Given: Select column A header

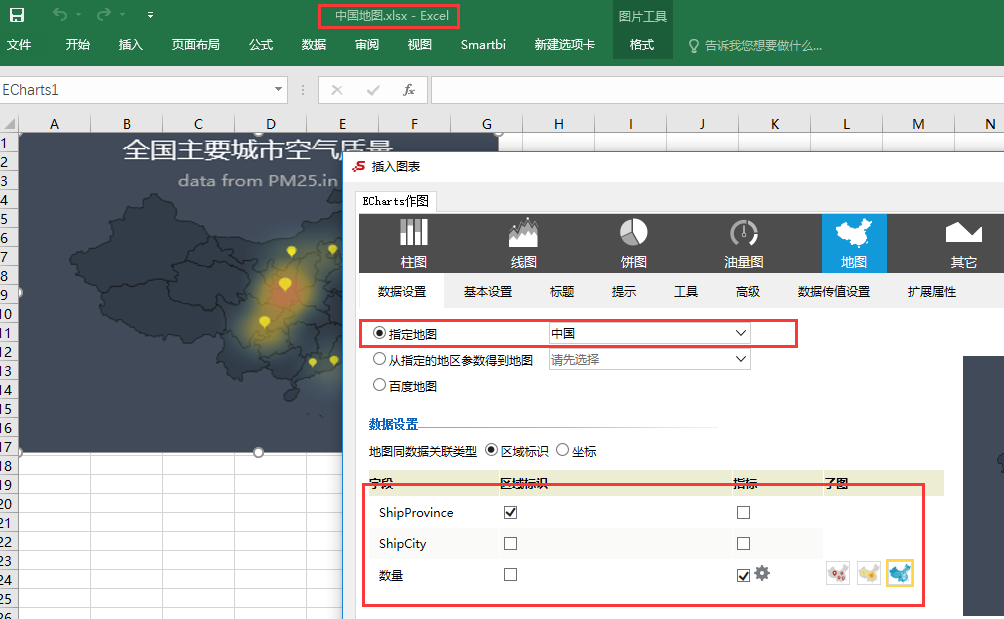Looking at the screenshot, I should click(54, 124).
